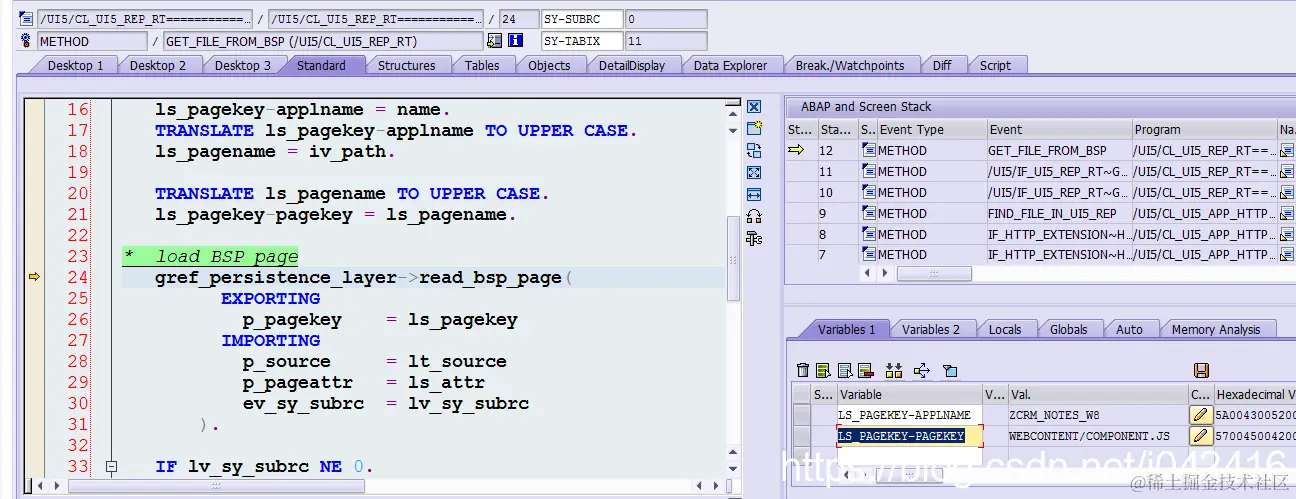Viewport: 1296px width, 499px height.
Task: Switch to Variables 2 tab
Action: (x=930, y=329)
